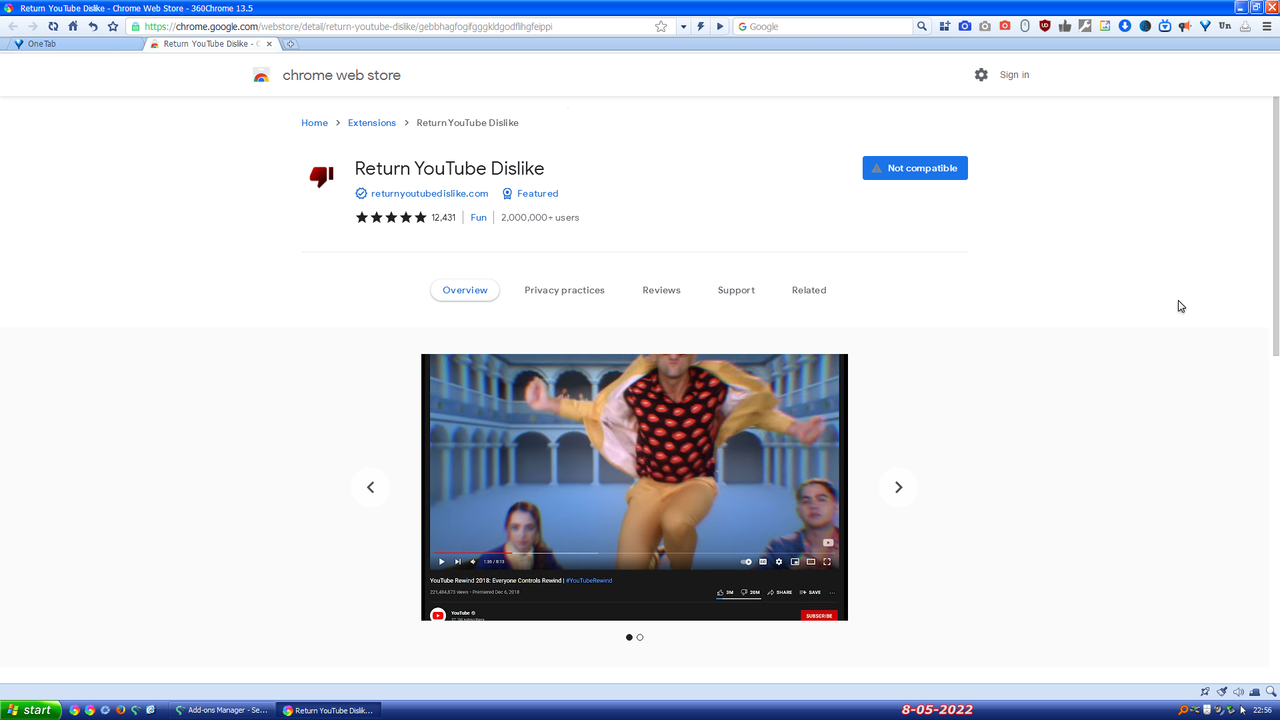Open the Support tab
The height and width of the screenshot is (720, 1280).
[736, 290]
